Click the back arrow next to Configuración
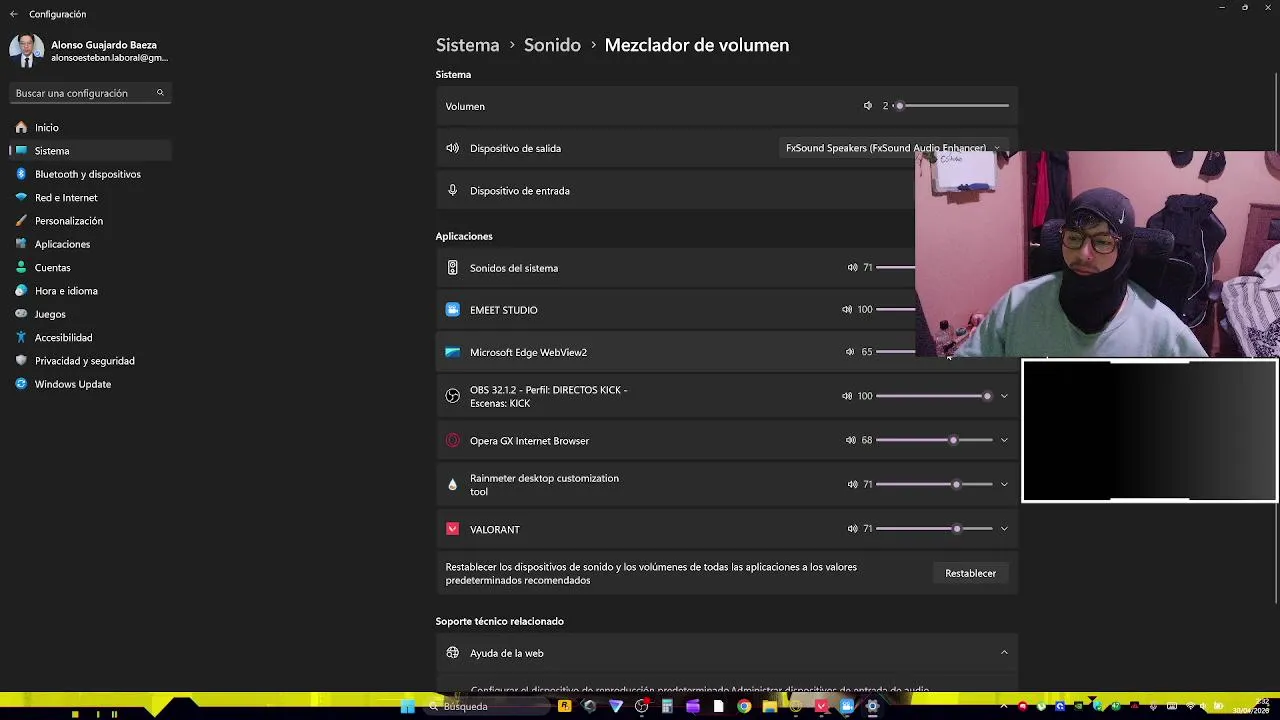Viewport: 1280px width, 720px height. click(x=14, y=14)
